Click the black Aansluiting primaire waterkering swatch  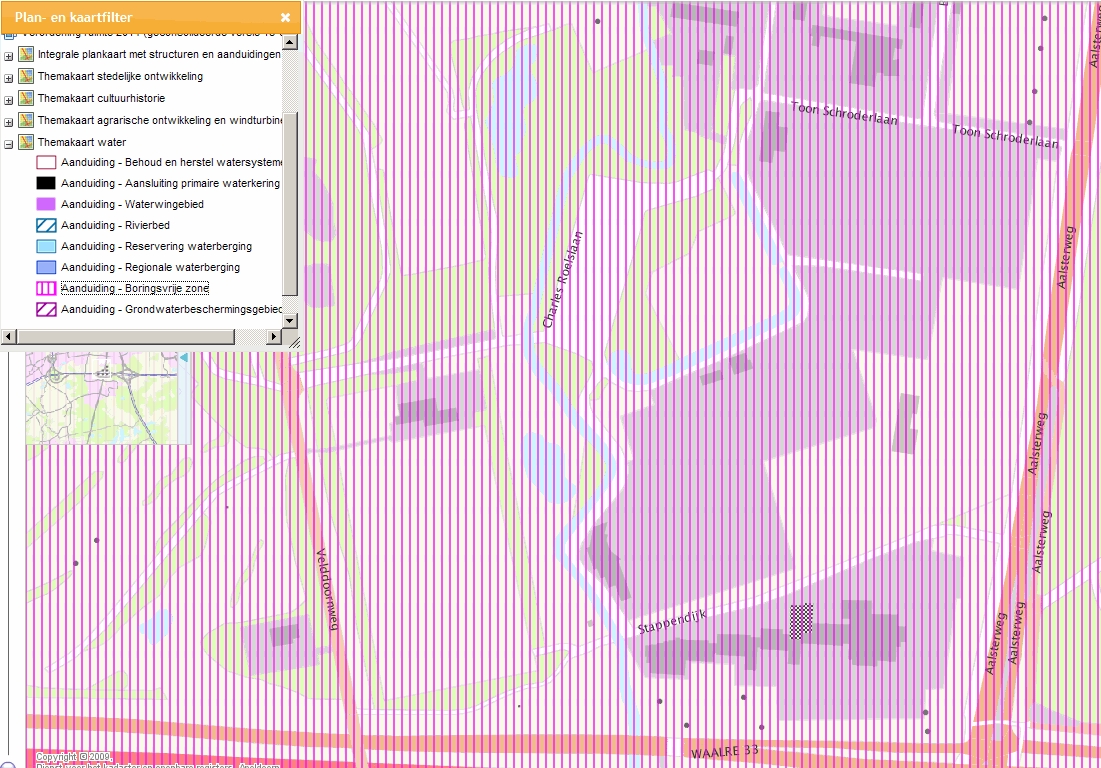pos(46,183)
